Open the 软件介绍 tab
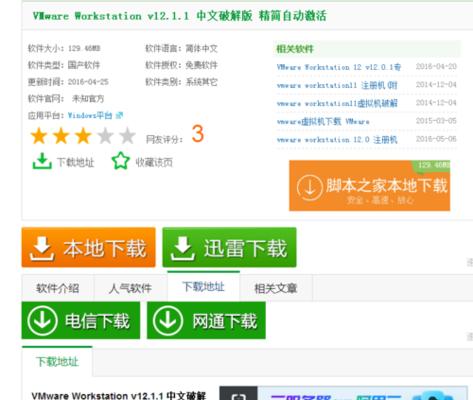Screen dimensions: 473x400 click(58, 288)
